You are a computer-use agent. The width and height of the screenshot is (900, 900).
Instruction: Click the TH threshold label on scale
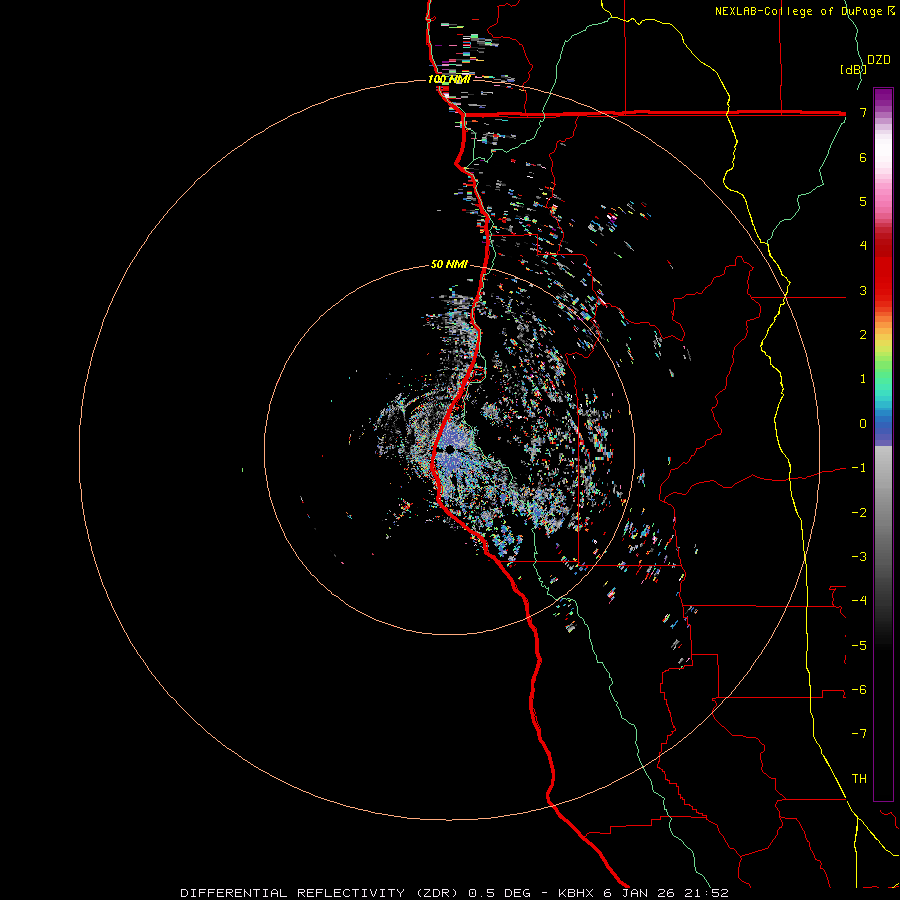click(859, 779)
